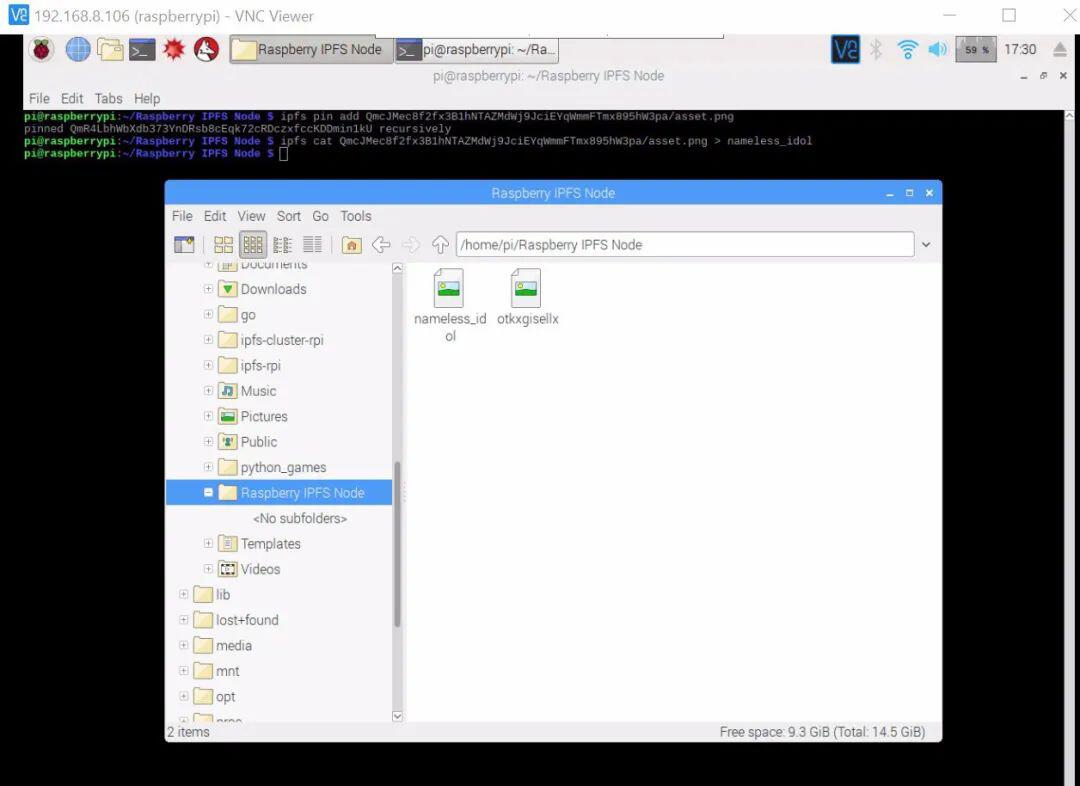1080x786 pixels.
Task: Open the file manager Edit menu
Action: coord(215,216)
